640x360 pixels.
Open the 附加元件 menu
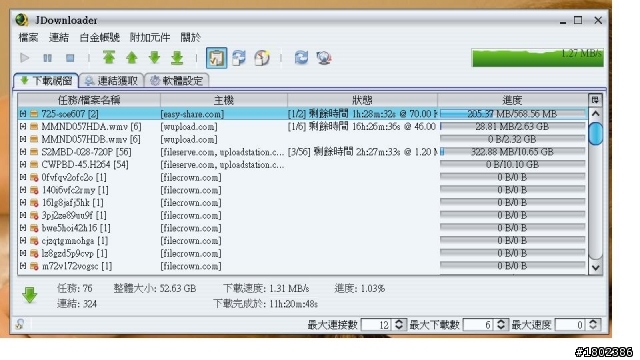(150, 38)
